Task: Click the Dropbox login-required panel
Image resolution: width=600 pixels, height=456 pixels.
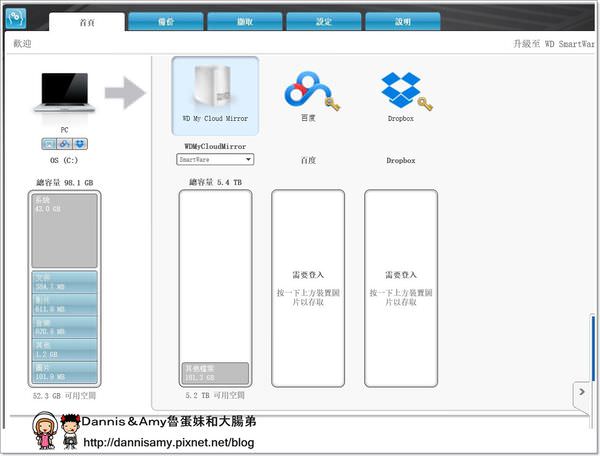Action: coord(401,288)
